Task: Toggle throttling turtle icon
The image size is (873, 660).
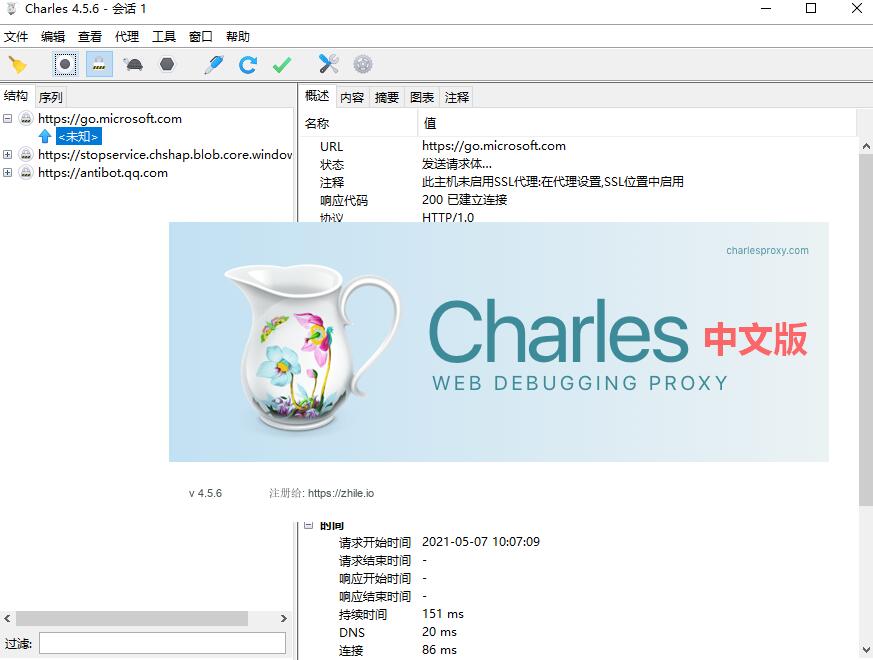Action: (x=134, y=65)
